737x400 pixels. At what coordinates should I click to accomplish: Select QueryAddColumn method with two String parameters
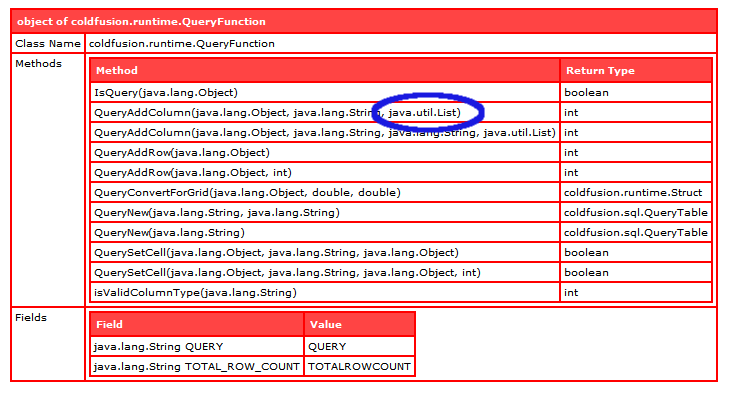coord(325,133)
